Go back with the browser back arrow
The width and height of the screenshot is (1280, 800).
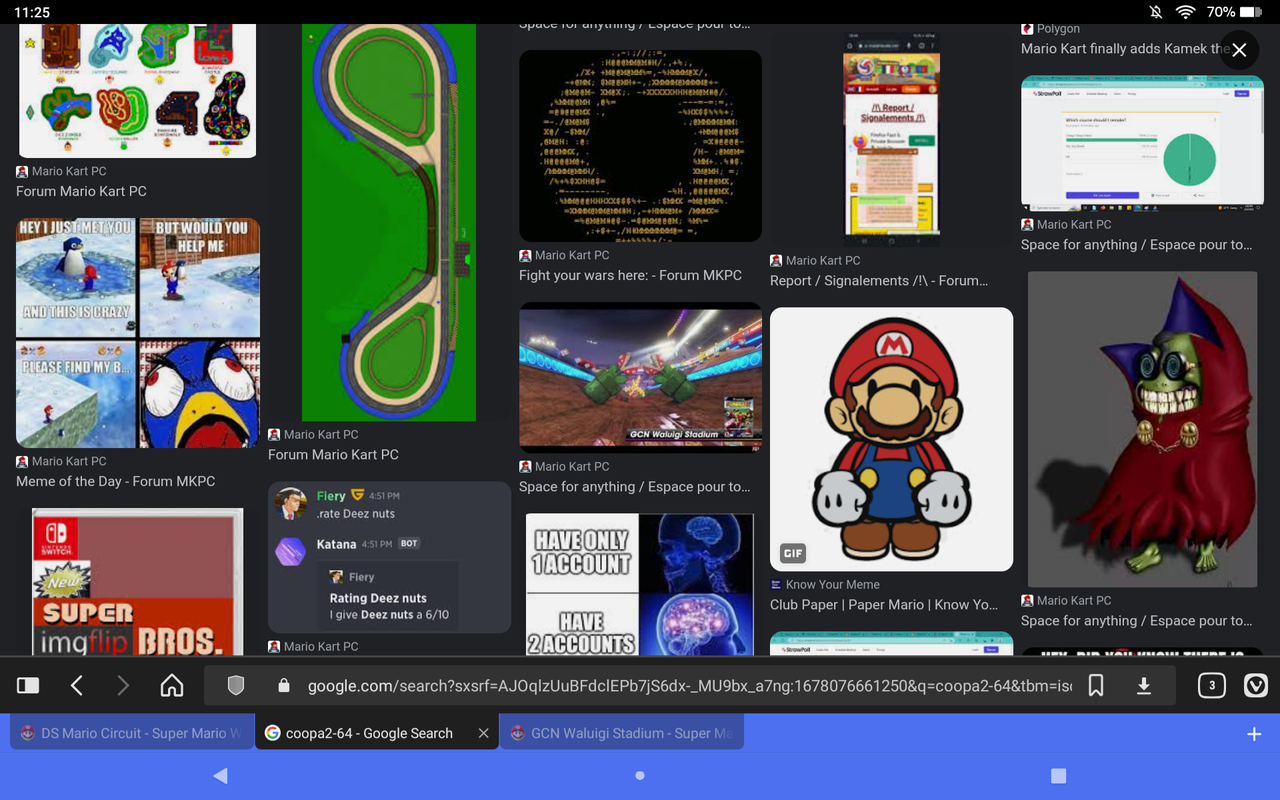click(77, 685)
